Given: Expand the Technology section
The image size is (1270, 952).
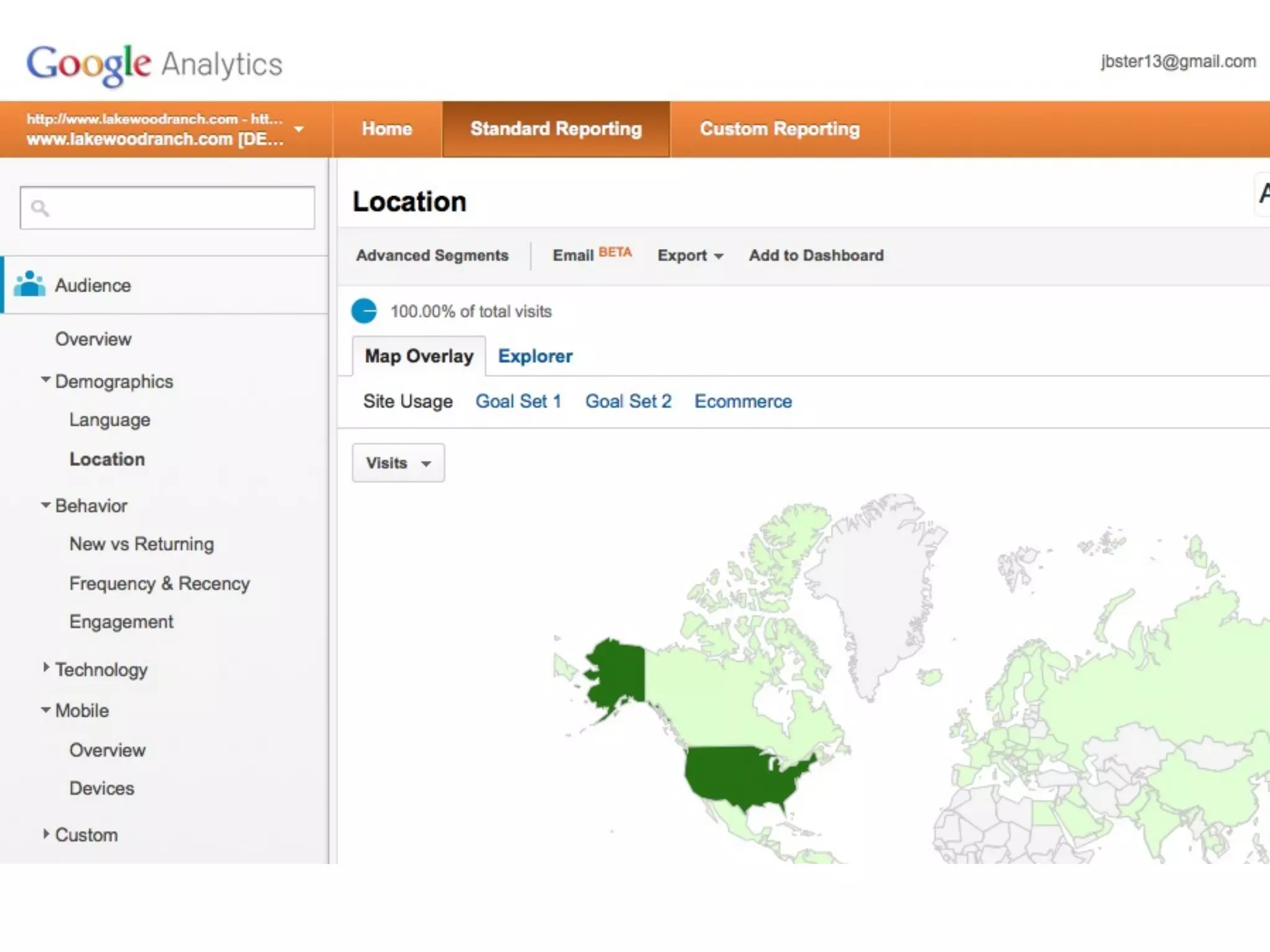Looking at the screenshot, I should (x=46, y=668).
